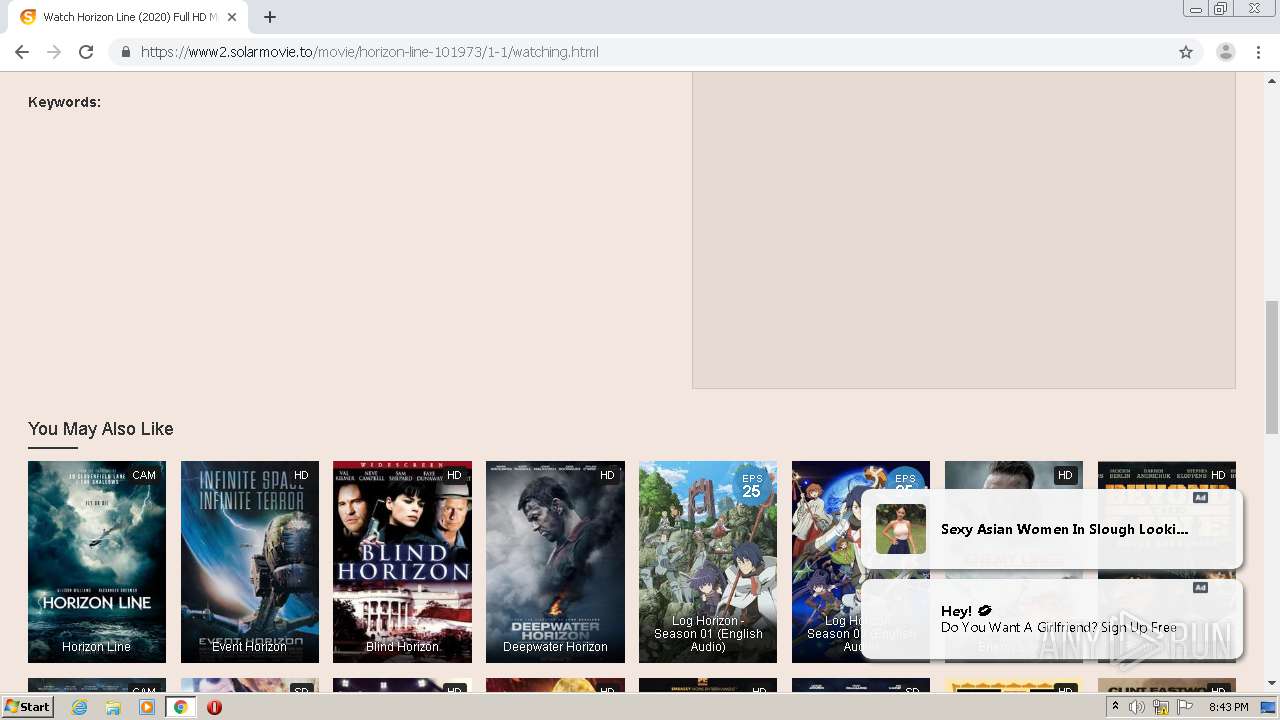
Task: Open the Event Horizon movie poster
Action: 250,561
